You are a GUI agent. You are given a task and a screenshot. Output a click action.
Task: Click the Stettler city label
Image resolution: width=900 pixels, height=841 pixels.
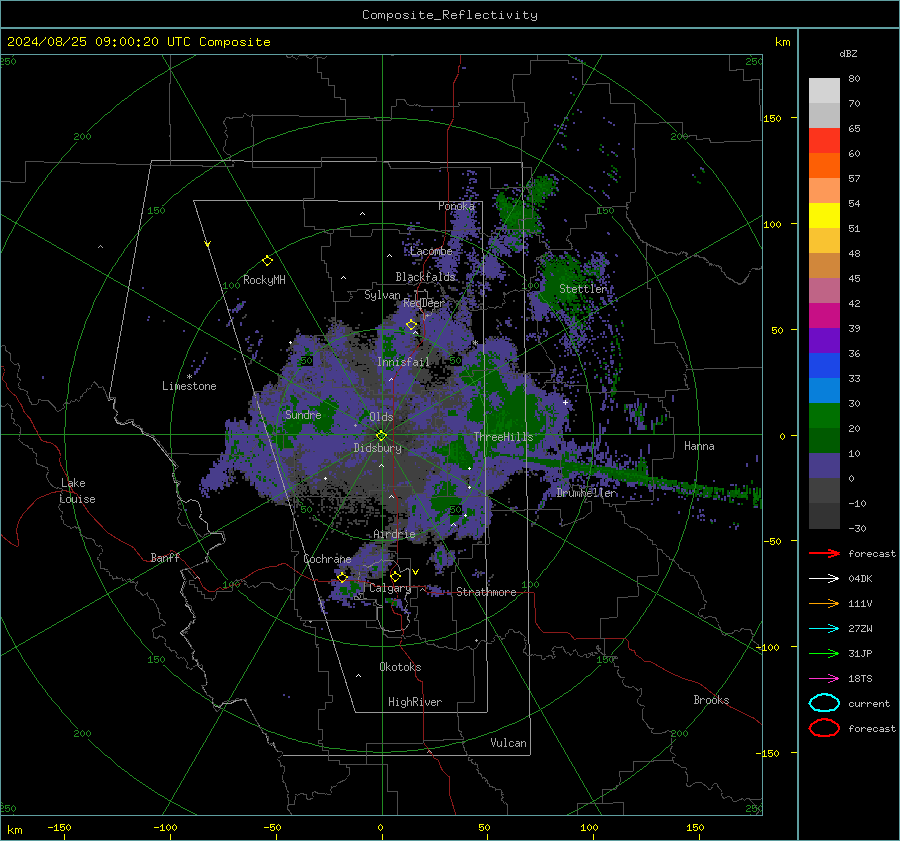click(x=583, y=289)
